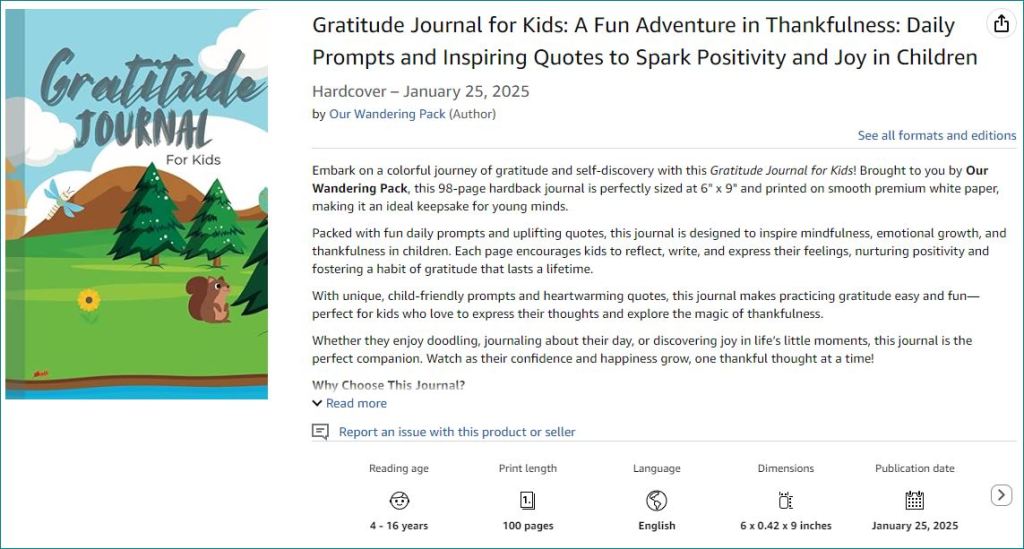Click the 4 - 16 years value
Image resolution: width=1024 pixels, height=549 pixels.
tap(399, 526)
